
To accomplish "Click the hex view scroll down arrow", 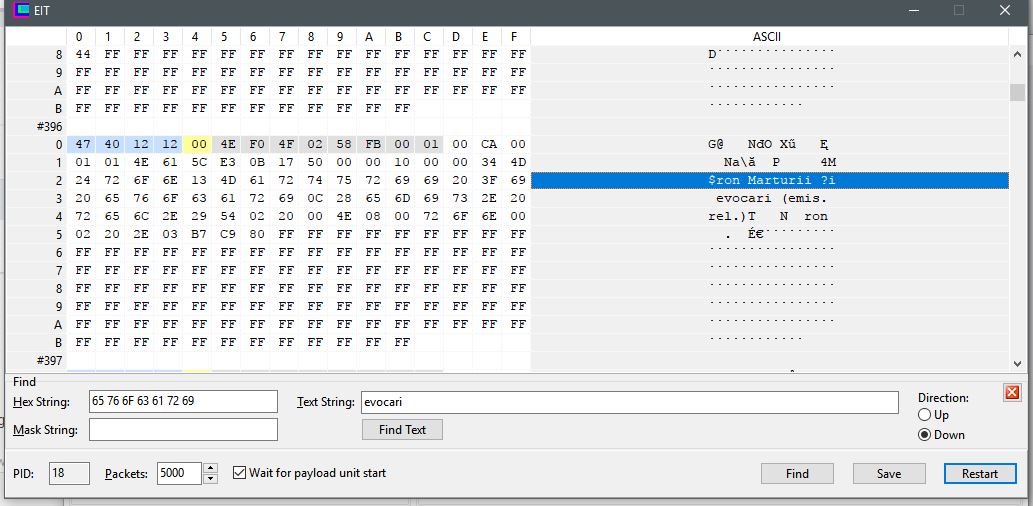I will (1017, 364).
